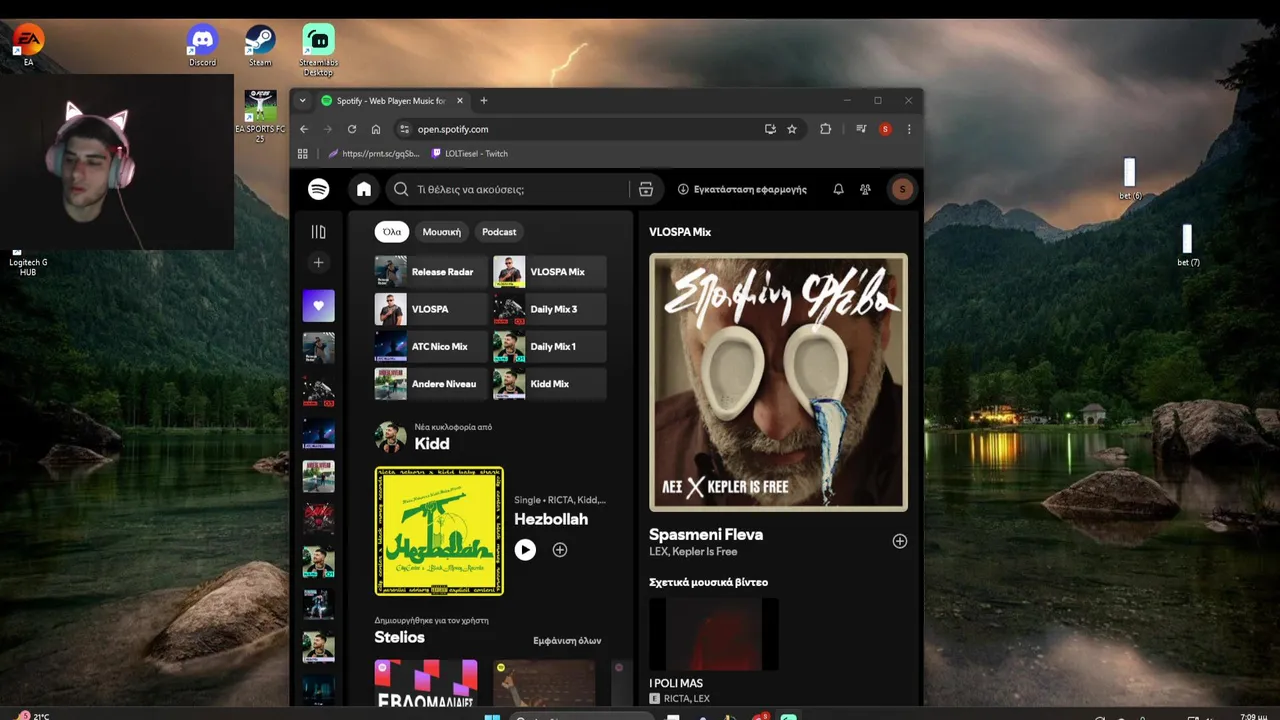Open Spotify profile avatar labeled S
1280x720 pixels.
[x=902, y=189]
